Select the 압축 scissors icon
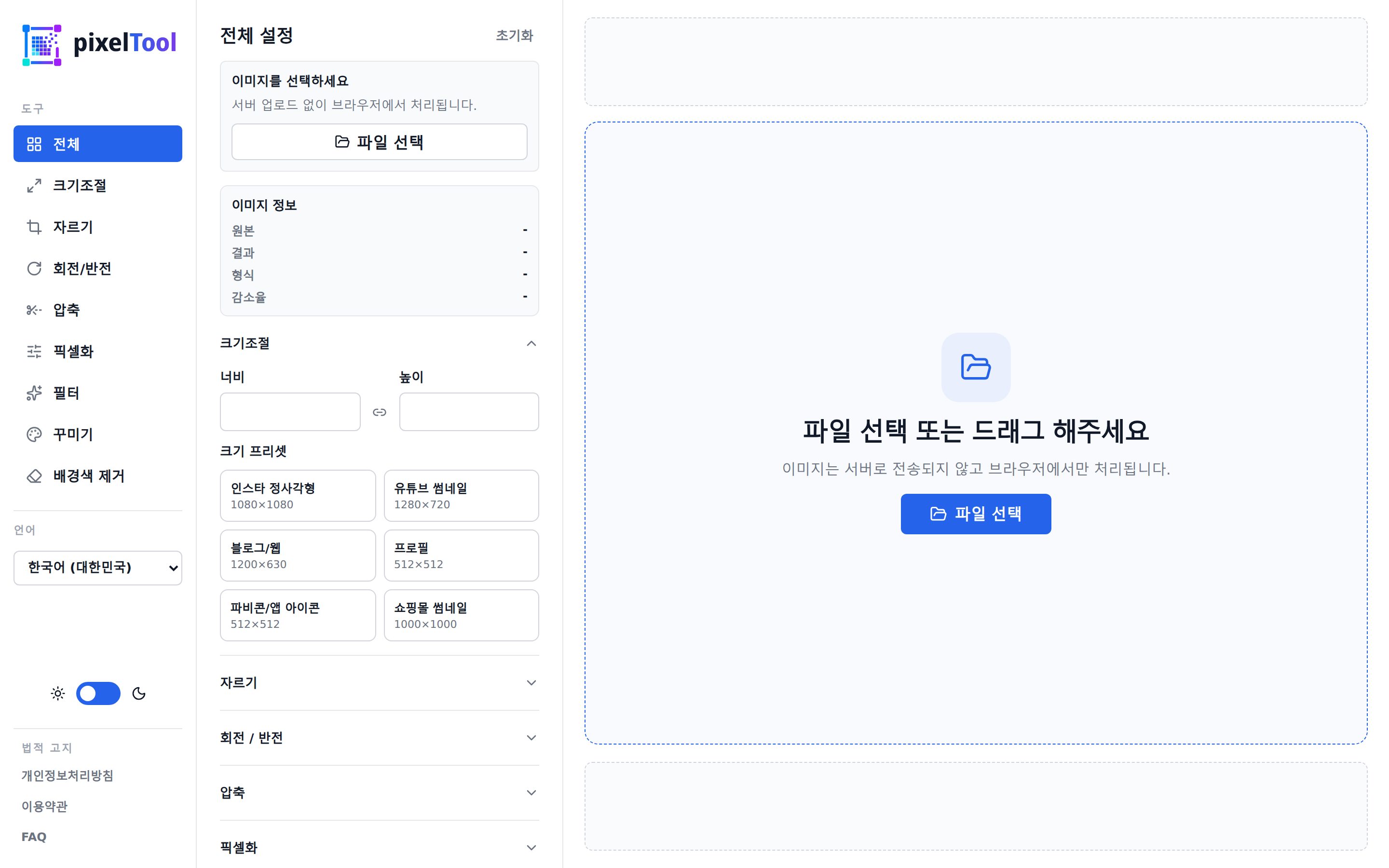Viewport: 1389px width, 868px height. tap(34, 310)
